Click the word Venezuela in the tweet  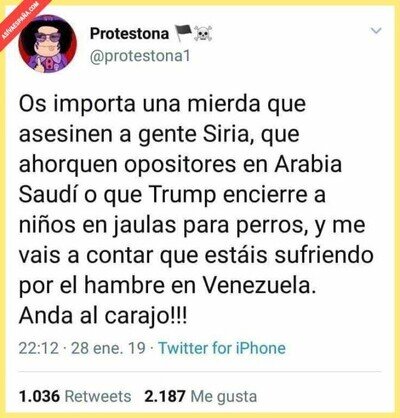[259, 286]
